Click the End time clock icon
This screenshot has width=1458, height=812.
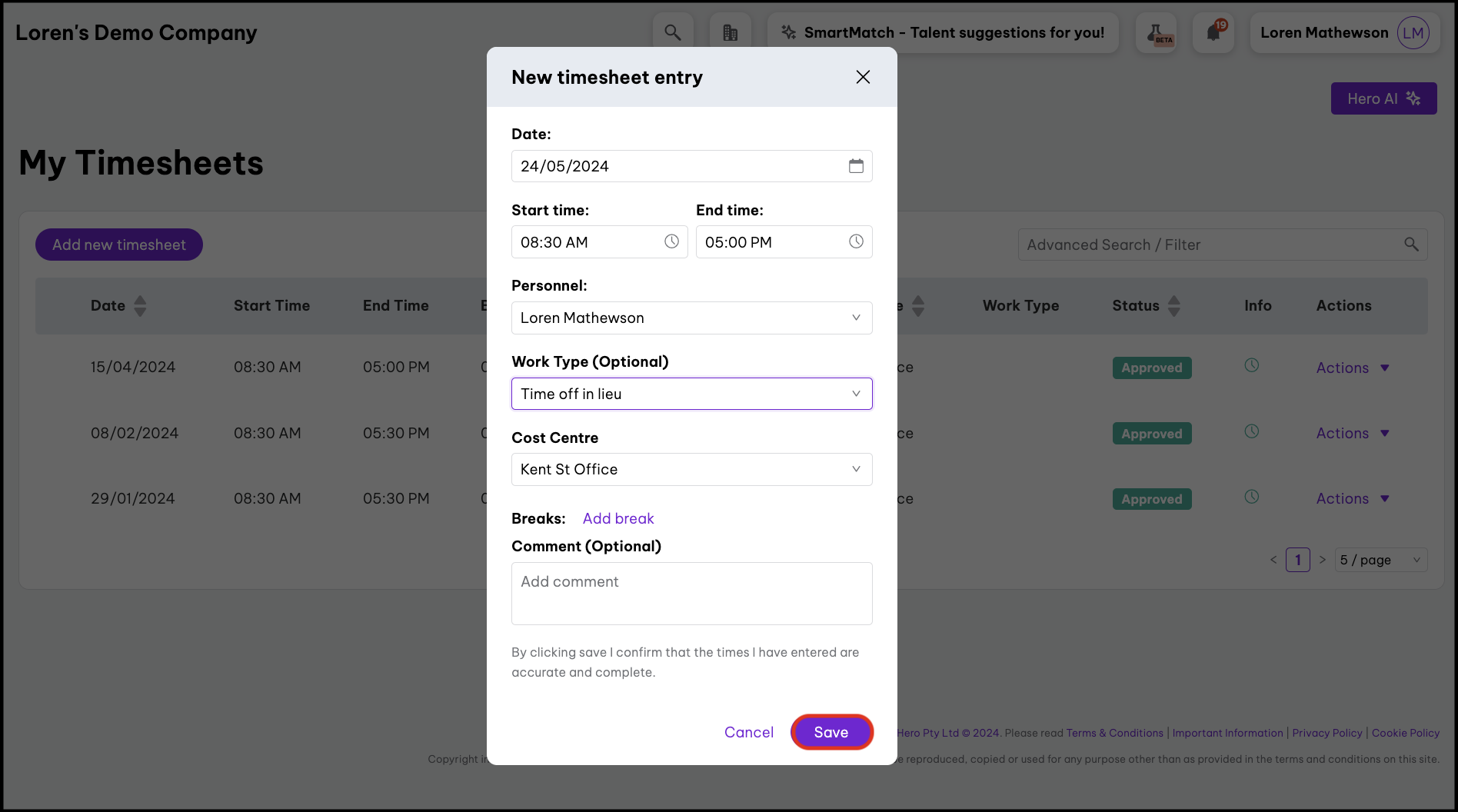pos(856,241)
